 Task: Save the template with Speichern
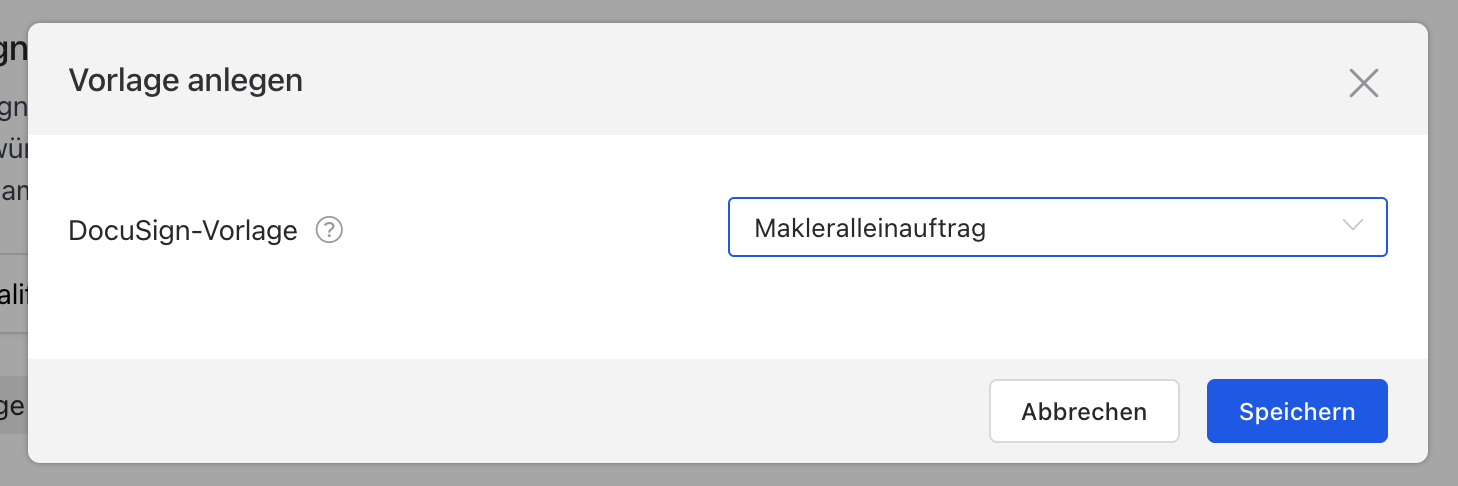click(x=1296, y=411)
